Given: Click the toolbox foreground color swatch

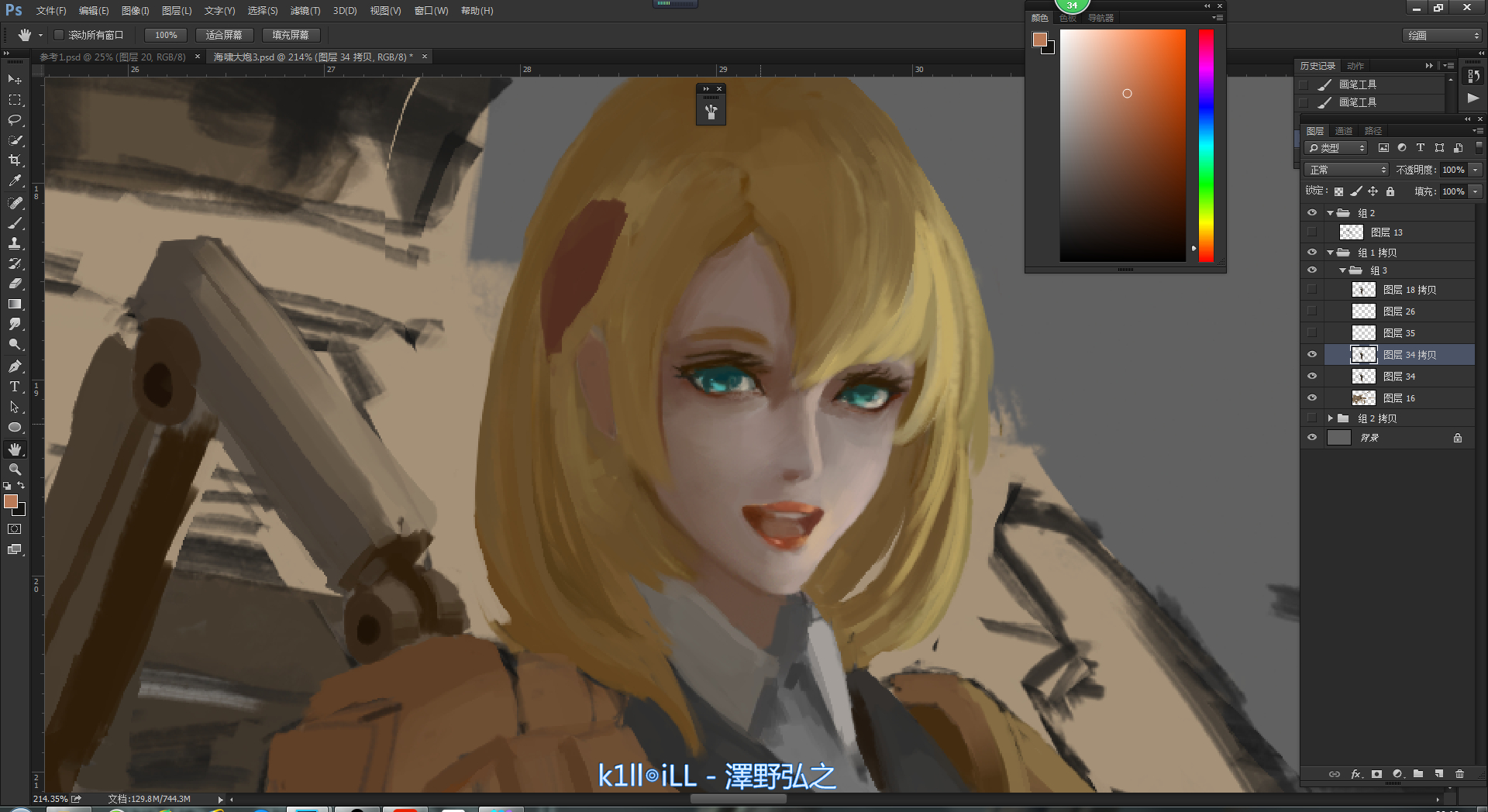Looking at the screenshot, I should 11,501.
